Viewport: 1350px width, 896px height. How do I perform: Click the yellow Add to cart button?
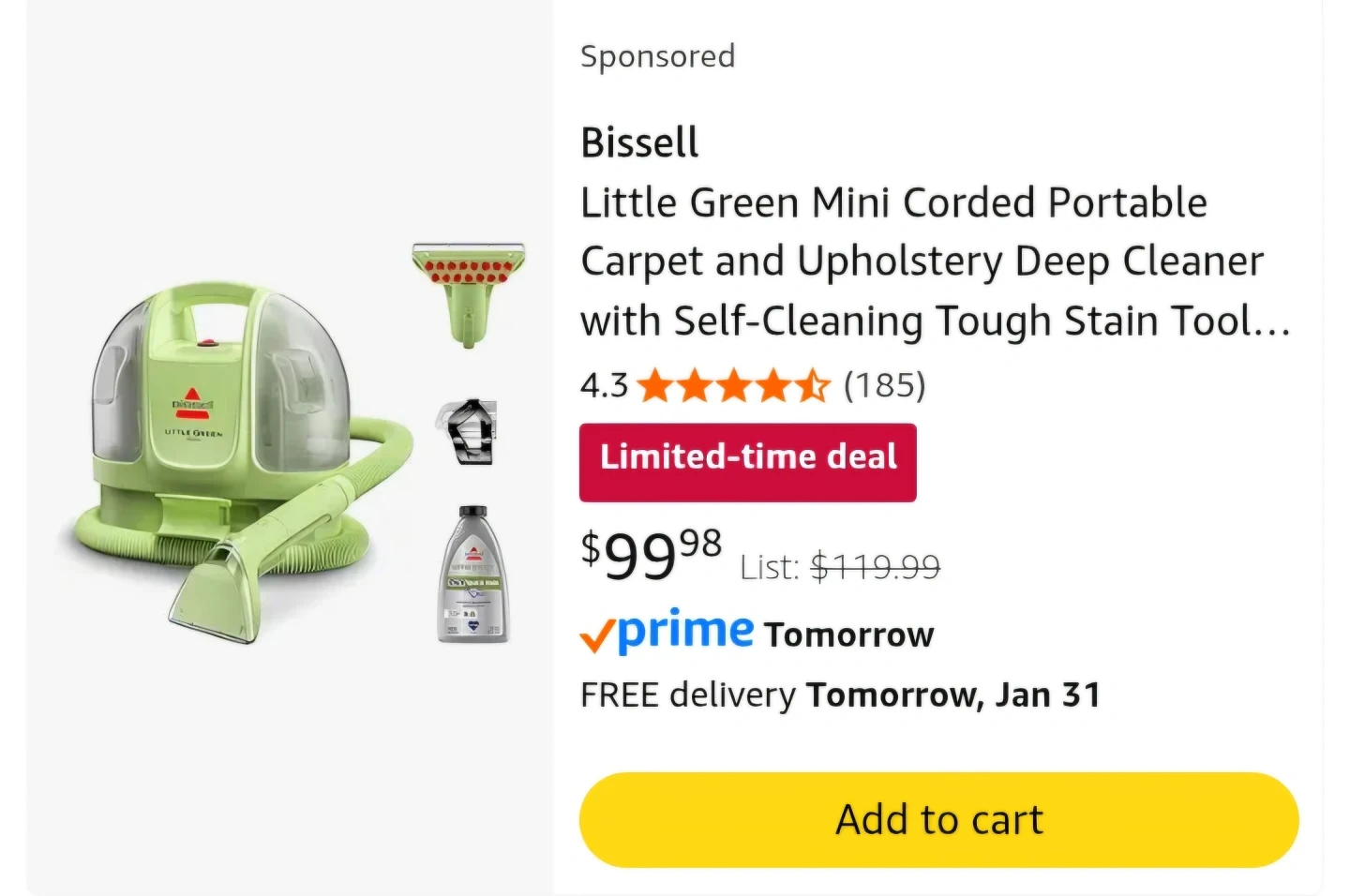point(938,819)
